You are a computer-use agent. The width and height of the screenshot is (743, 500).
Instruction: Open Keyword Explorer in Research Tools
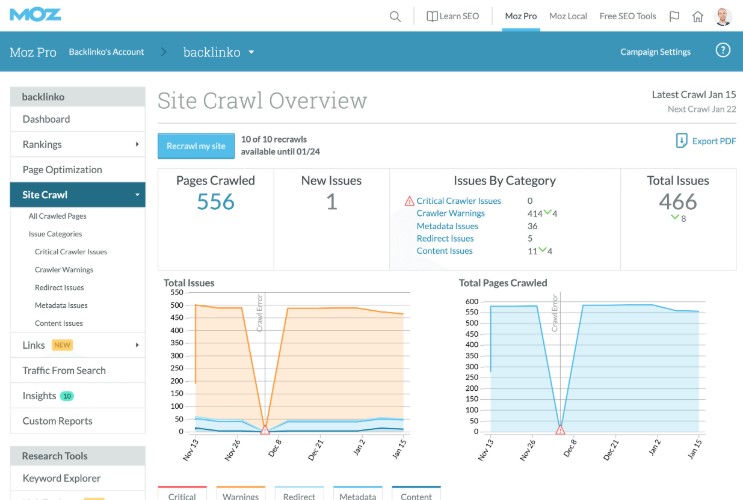click(78, 478)
